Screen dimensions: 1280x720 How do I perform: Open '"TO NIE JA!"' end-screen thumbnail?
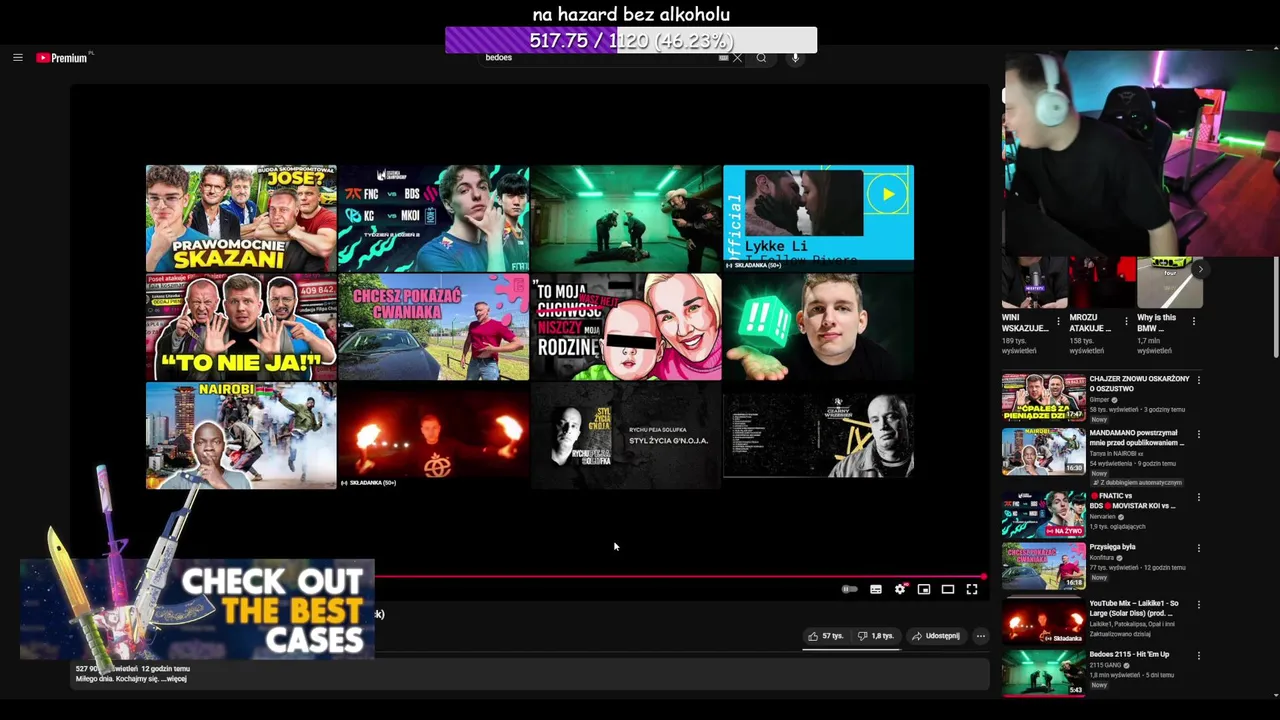[241, 327]
